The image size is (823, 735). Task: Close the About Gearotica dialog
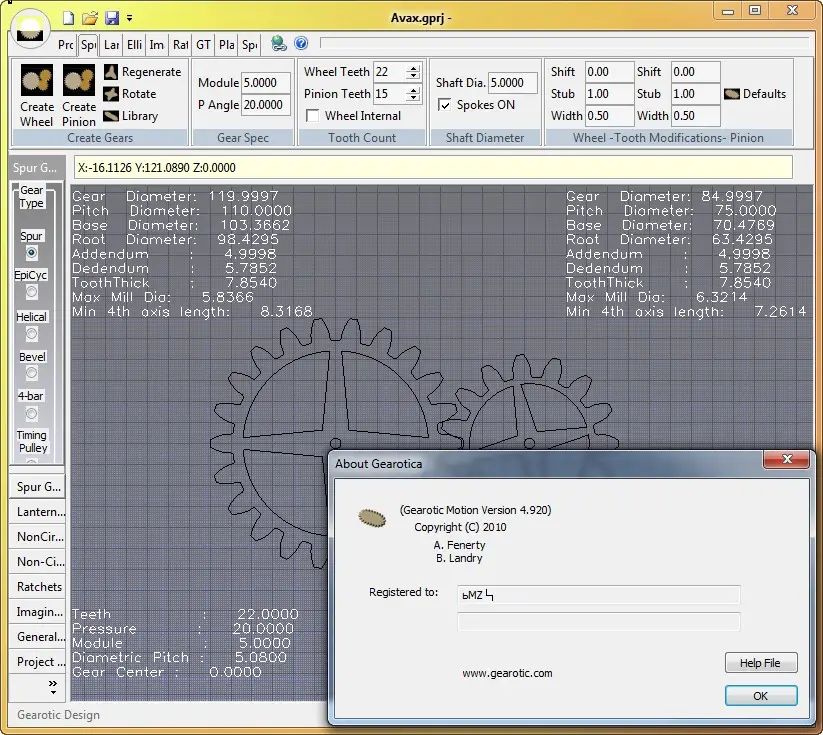(786, 459)
